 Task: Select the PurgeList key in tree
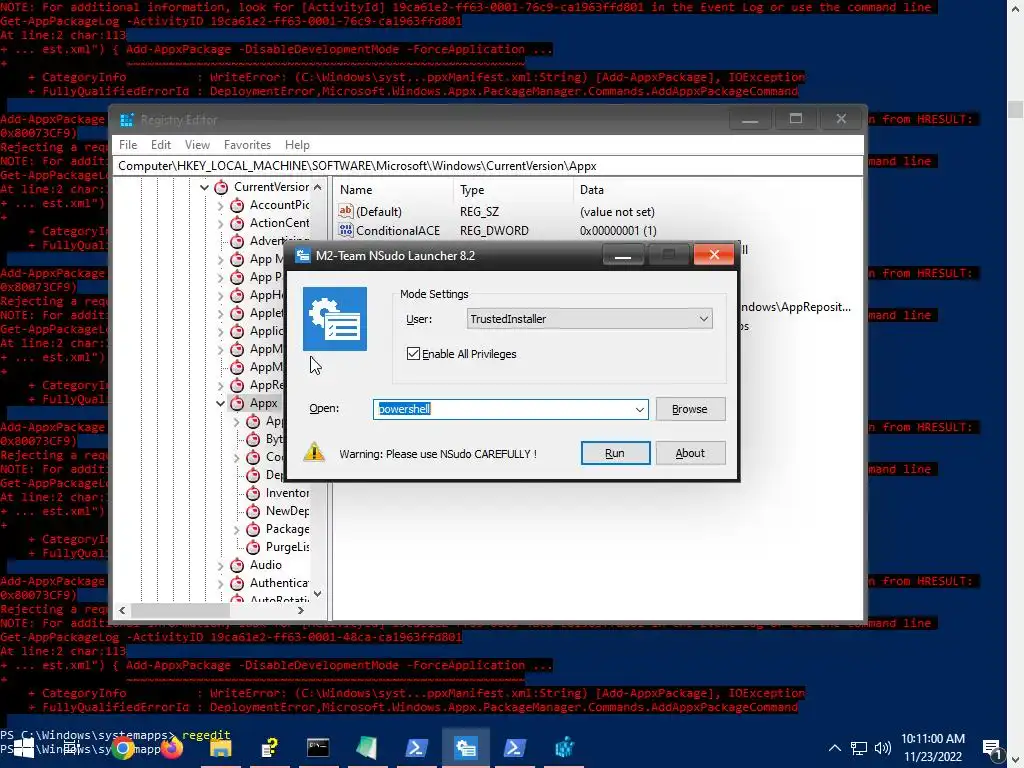[x=287, y=547]
